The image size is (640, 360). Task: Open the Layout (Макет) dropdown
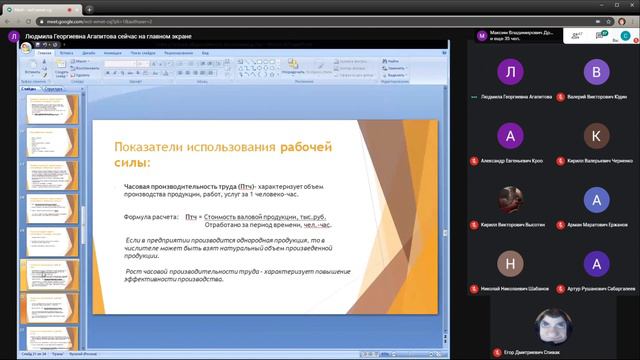(x=80, y=61)
